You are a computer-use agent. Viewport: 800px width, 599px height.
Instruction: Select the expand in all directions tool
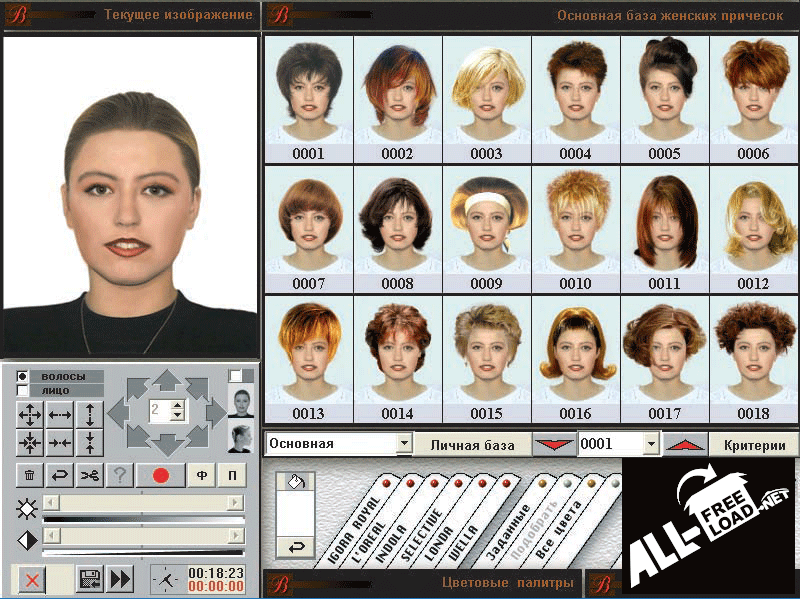pyautogui.click(x=30, y=414)
